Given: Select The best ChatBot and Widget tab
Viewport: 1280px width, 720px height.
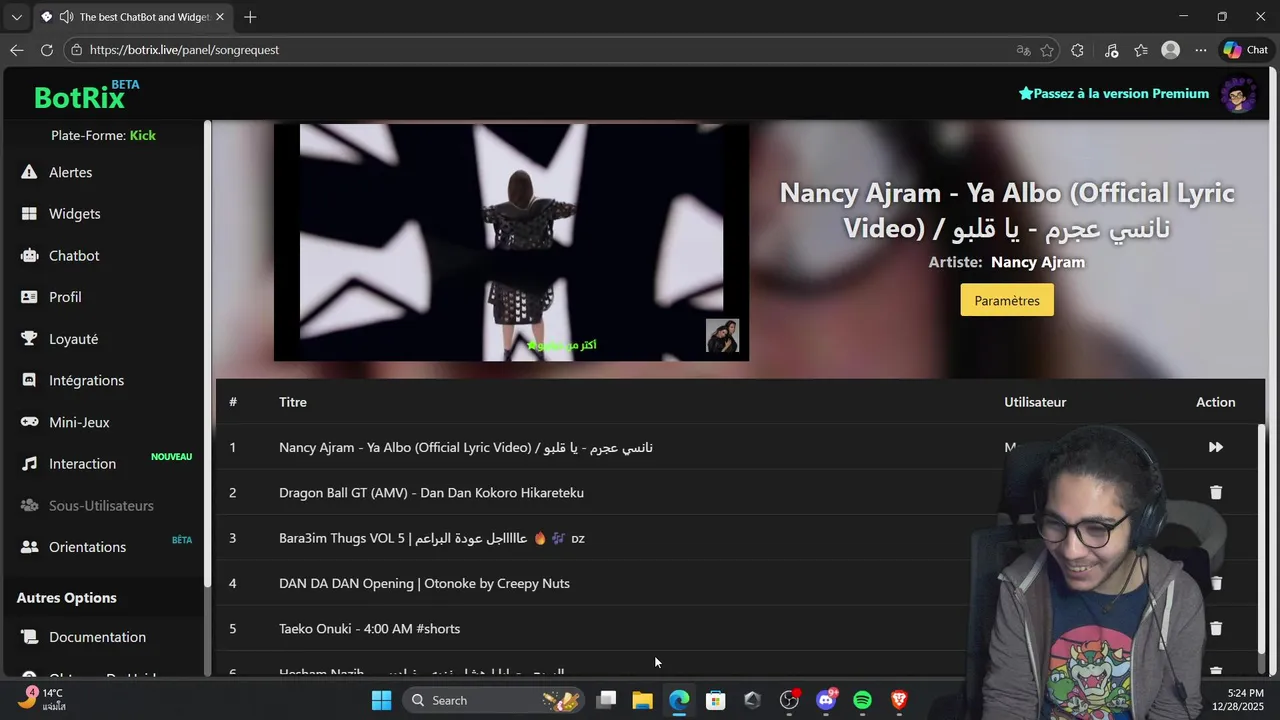Looking at the screenshot, I should [x=132, y=17].
